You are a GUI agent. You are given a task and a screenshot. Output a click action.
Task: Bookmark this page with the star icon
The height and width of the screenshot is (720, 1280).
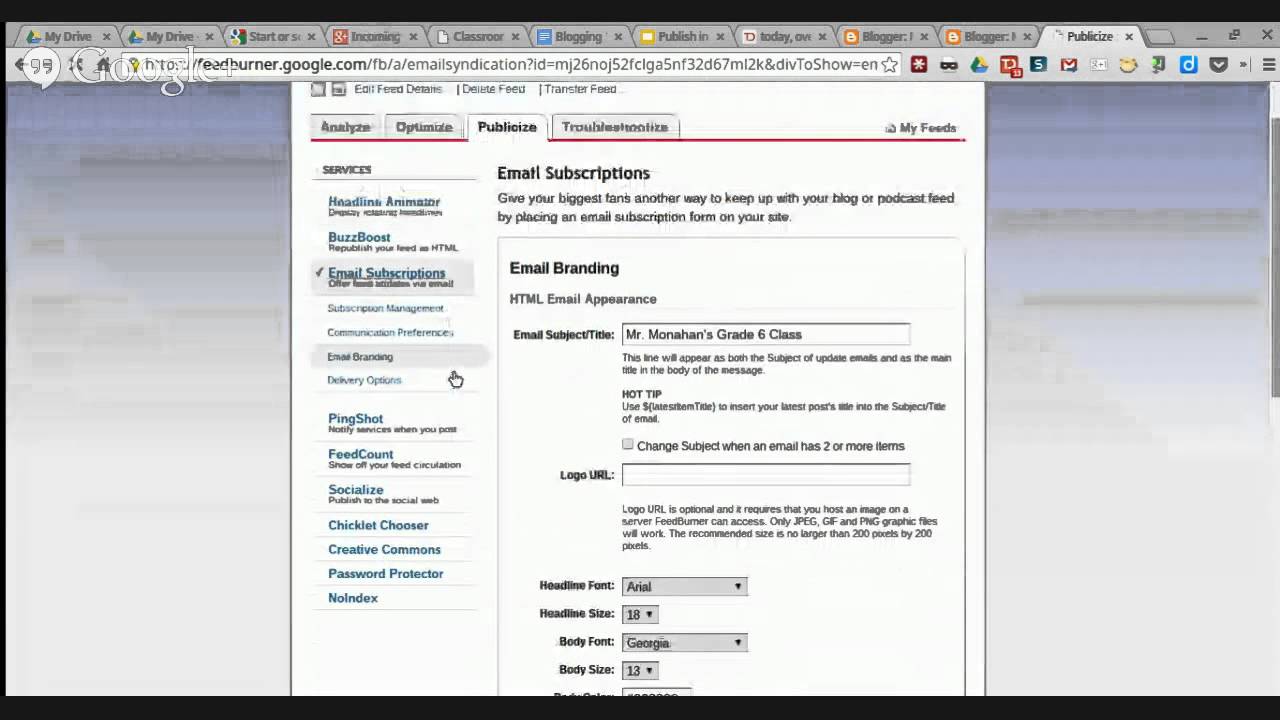point(889,65)
